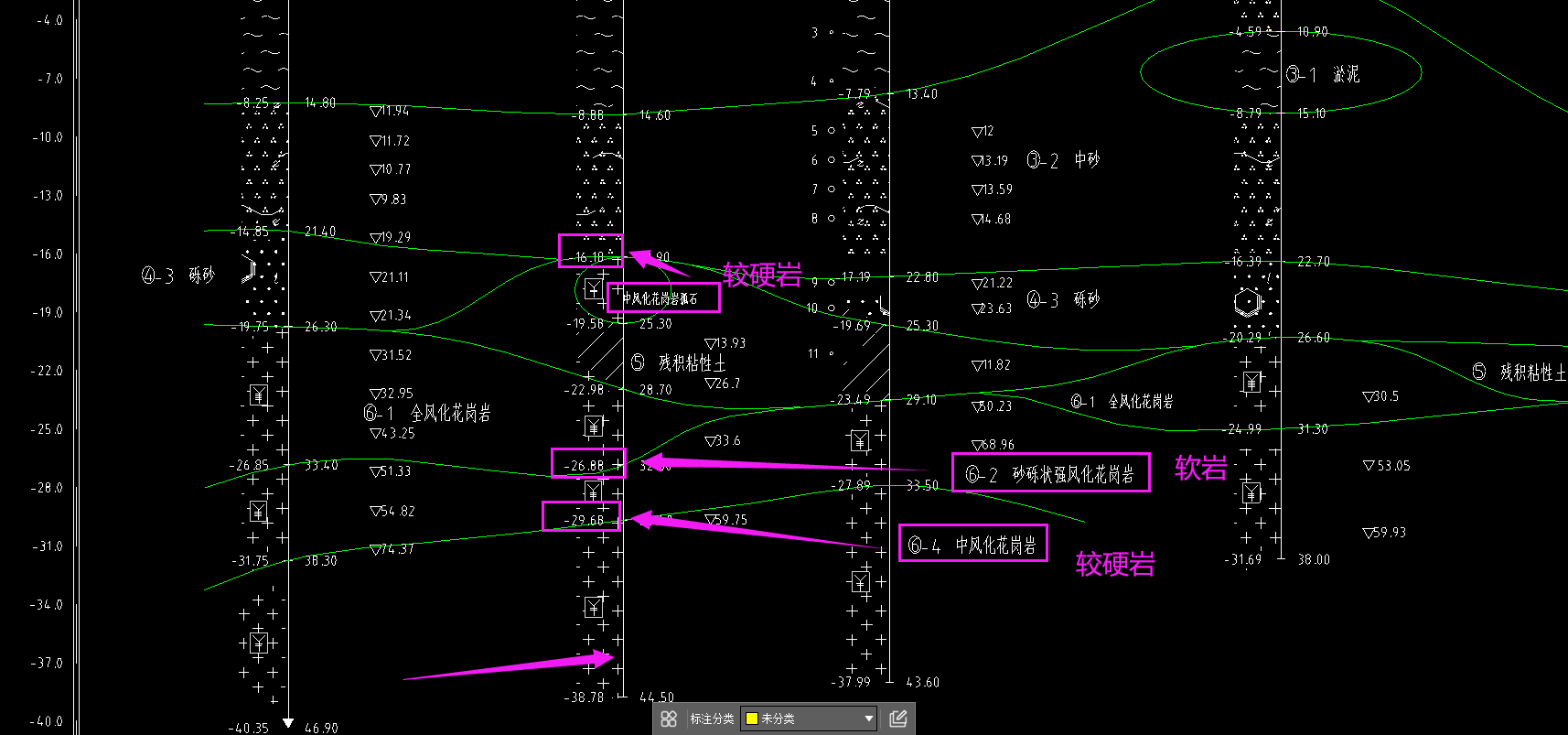Select the value ▽59.93
This screenshot has height=735, width=1568.
point(1385,532)
